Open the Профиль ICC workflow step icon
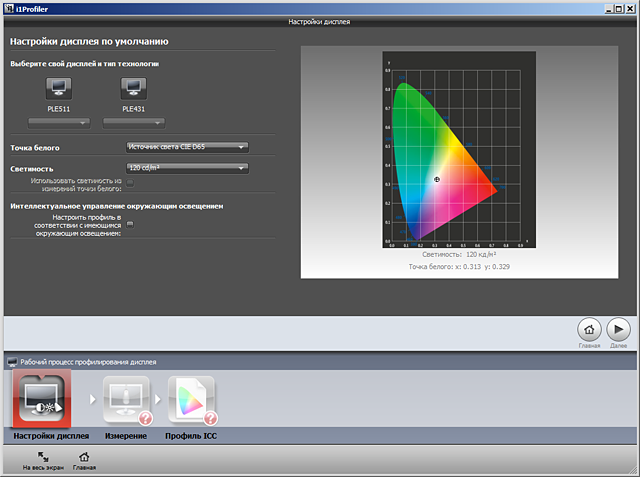Viewport: 640px width, 477px height. tap(191, 400)
